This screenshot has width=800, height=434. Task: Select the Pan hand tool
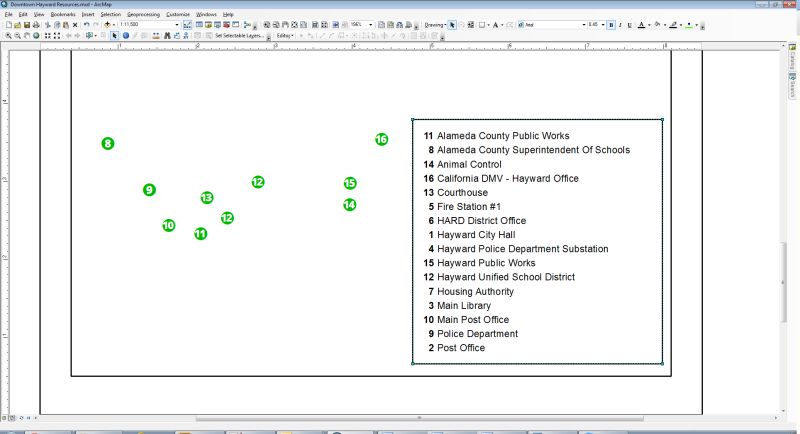point(27,36)
